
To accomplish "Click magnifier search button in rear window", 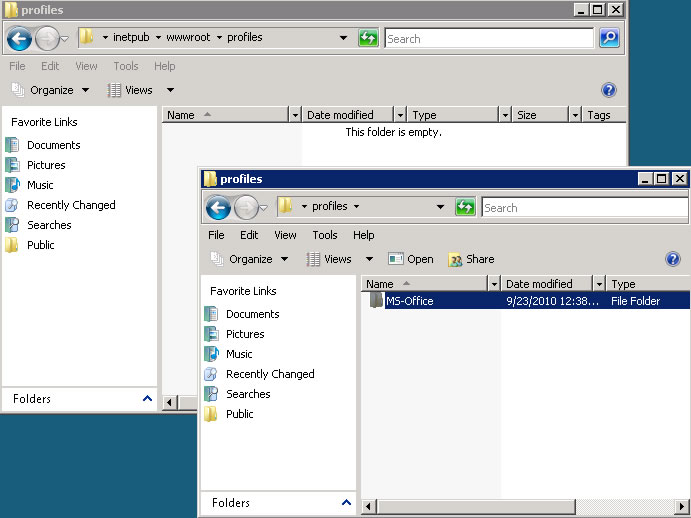I will pyautogui.click(x=609, y=38).
